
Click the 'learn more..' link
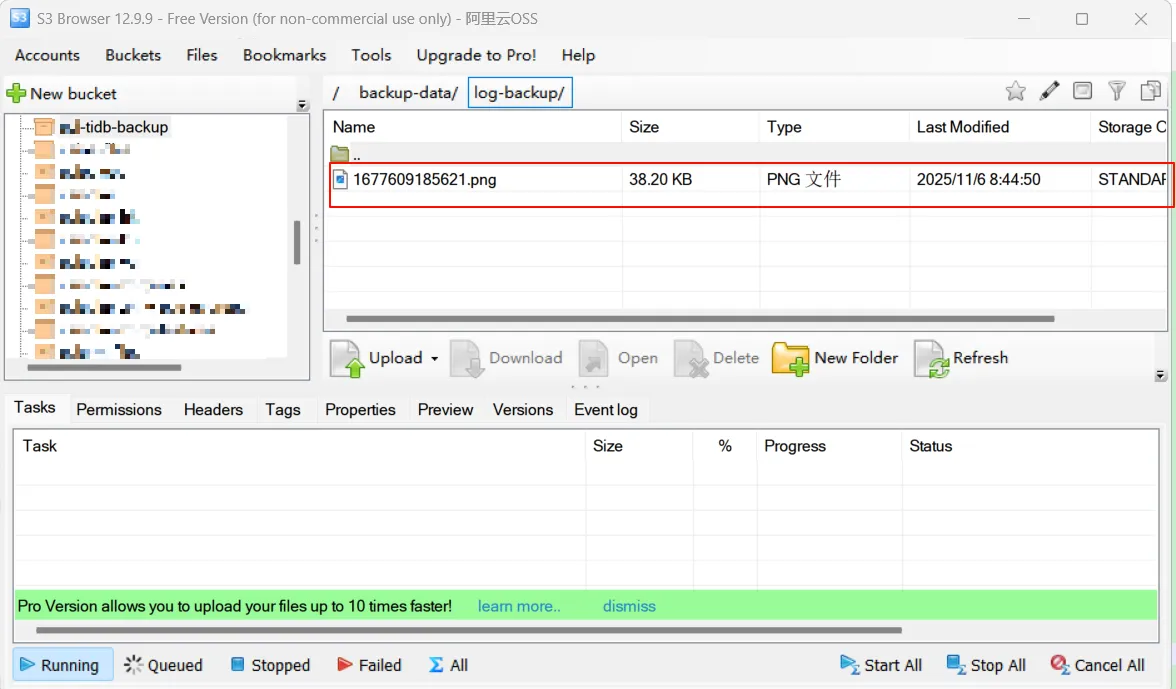click(519, 606)
